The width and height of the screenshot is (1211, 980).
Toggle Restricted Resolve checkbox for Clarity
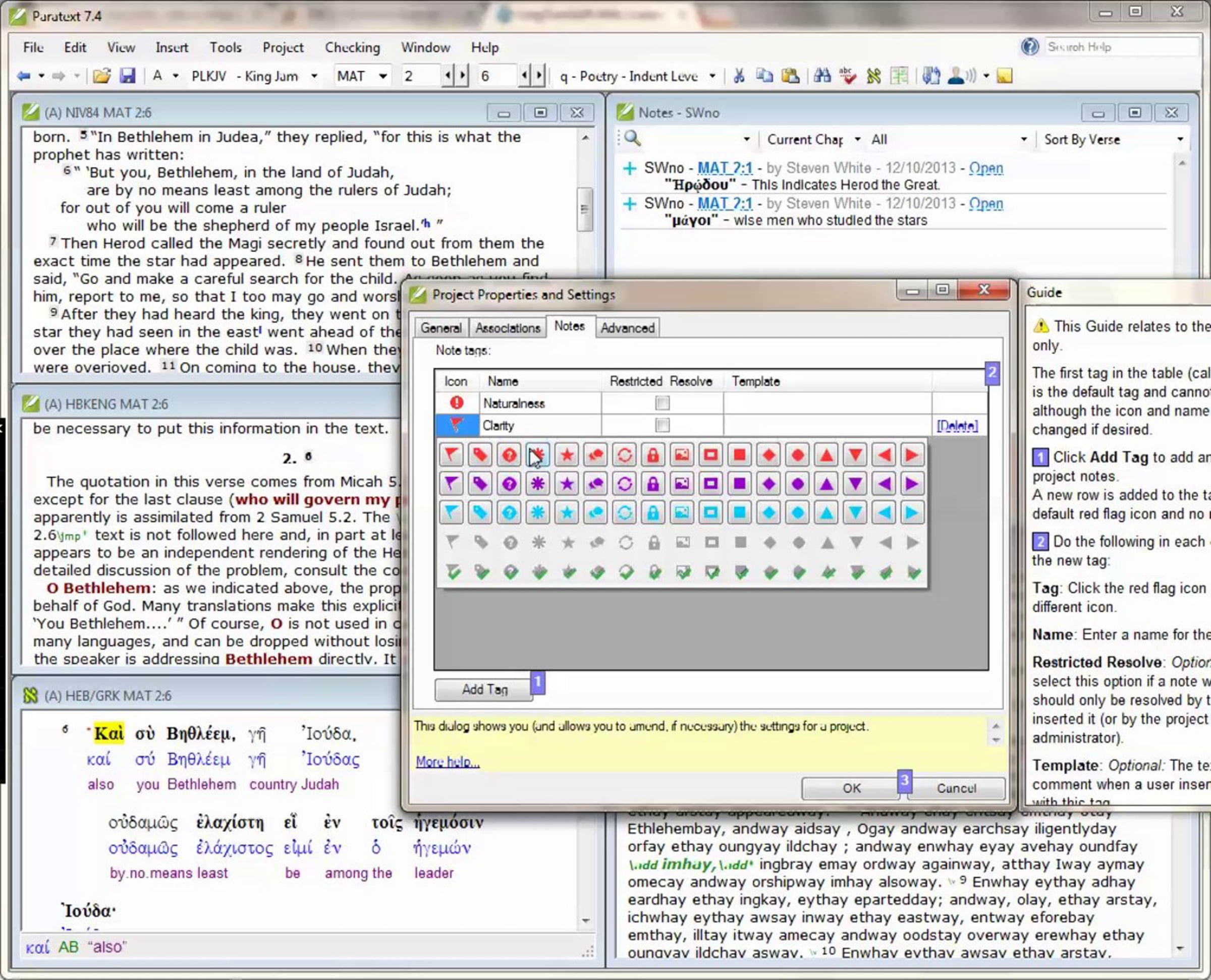click(662, 425)
